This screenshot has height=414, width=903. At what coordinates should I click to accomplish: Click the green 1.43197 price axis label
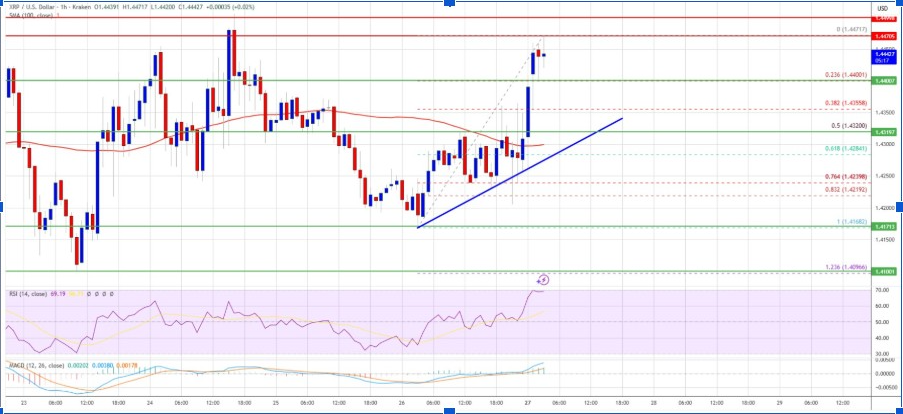(x=885, y=132)
